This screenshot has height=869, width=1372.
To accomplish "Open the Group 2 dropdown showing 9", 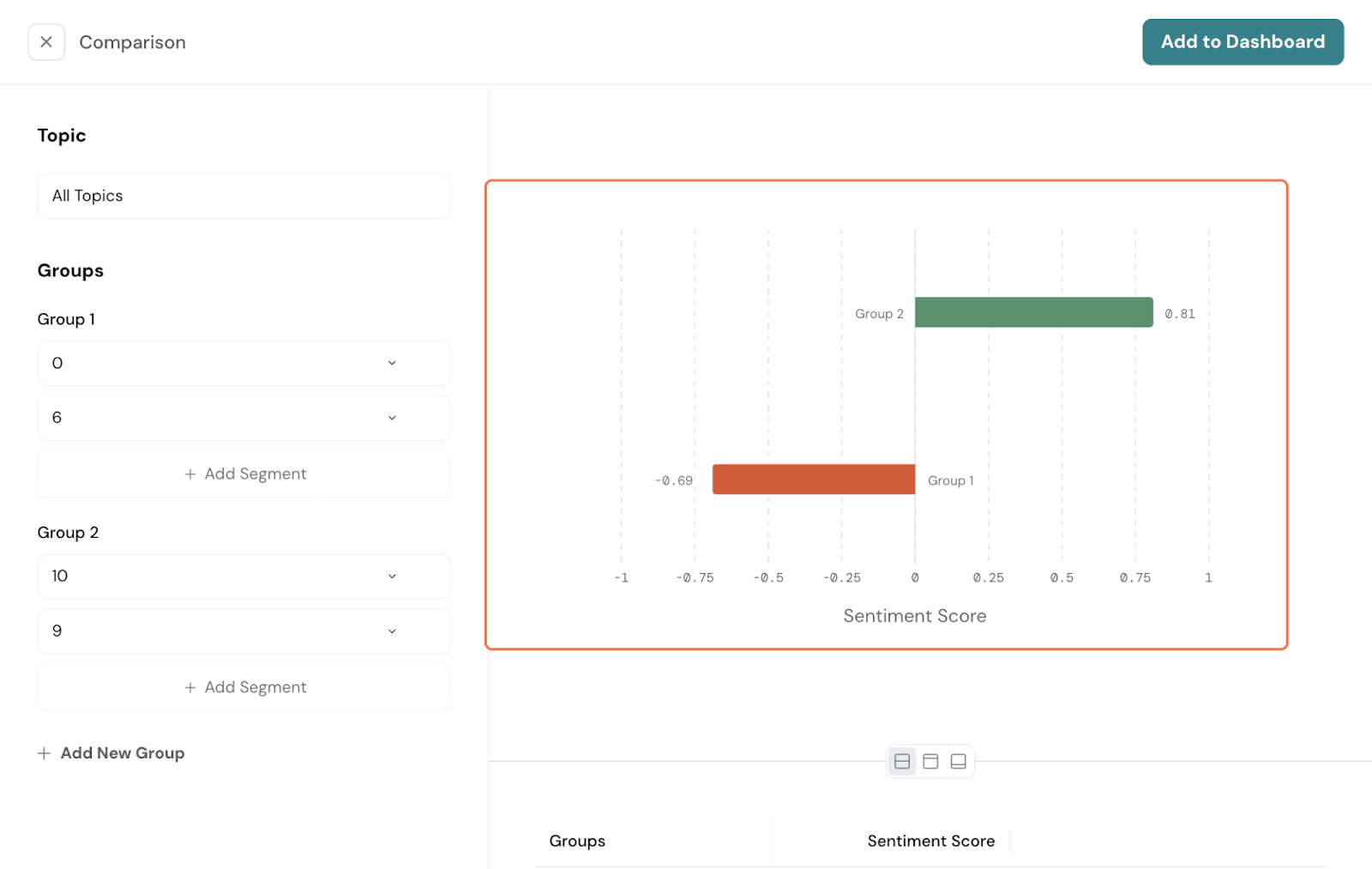I will click(x=244, y=631).
